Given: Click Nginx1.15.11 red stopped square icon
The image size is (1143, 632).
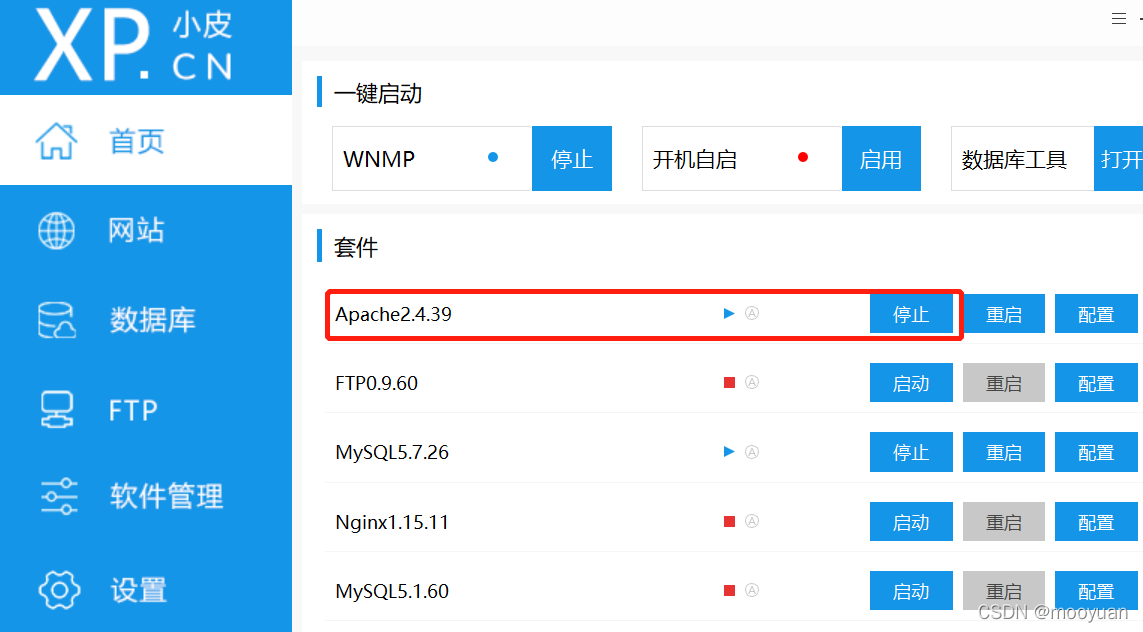Looking at the screenshot, I should [x=729, y=521].
